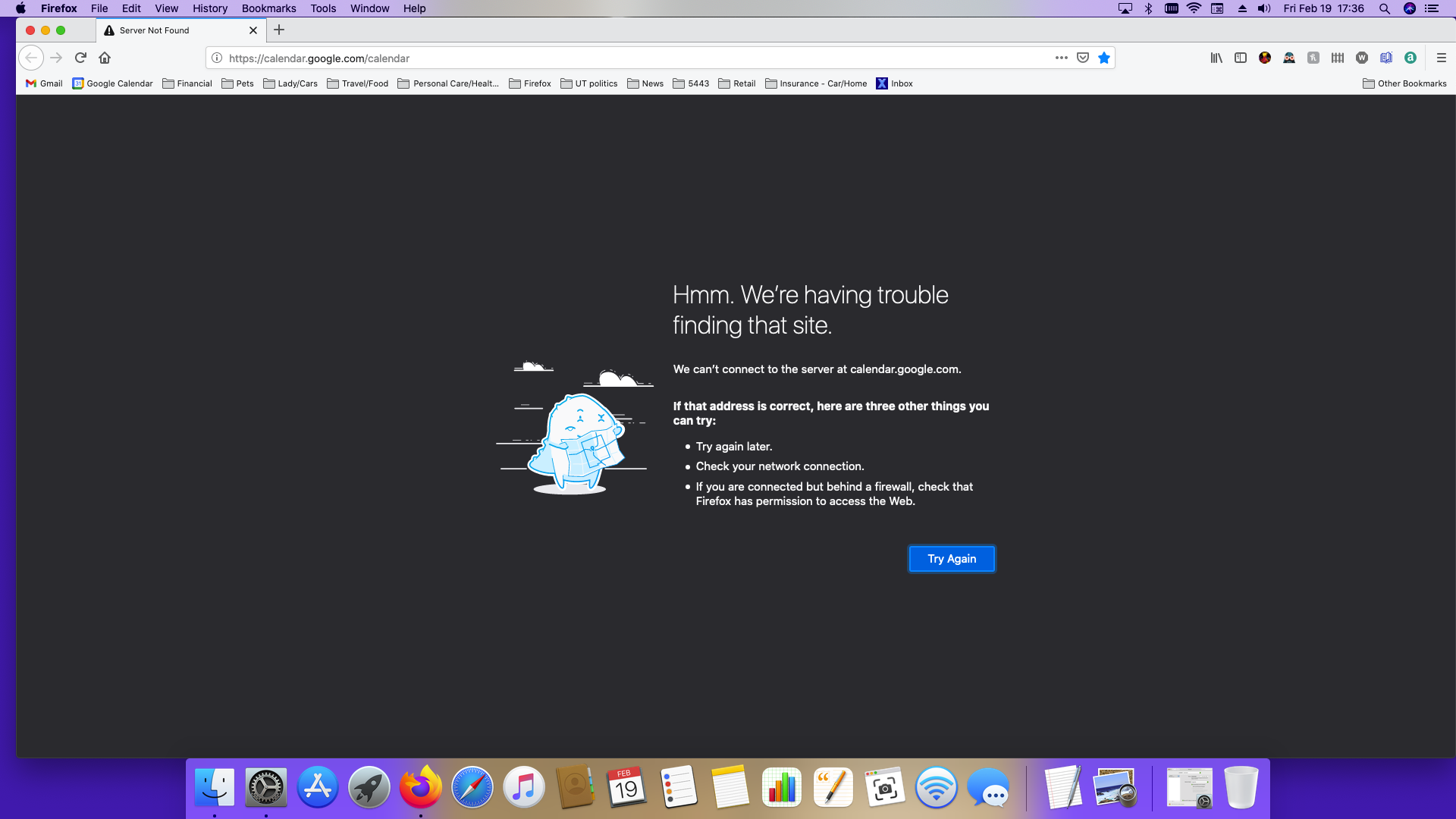Expand the Firefox bookmarks folder
Image resolution: width=1456 pixels, height=819 pixels.
click(x=530, y=83)
